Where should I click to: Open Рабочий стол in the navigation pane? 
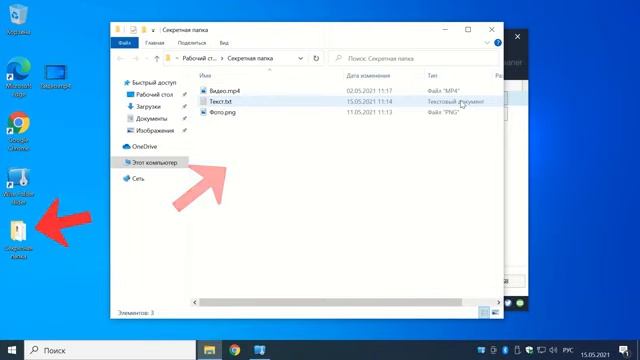tap(154, 94)
